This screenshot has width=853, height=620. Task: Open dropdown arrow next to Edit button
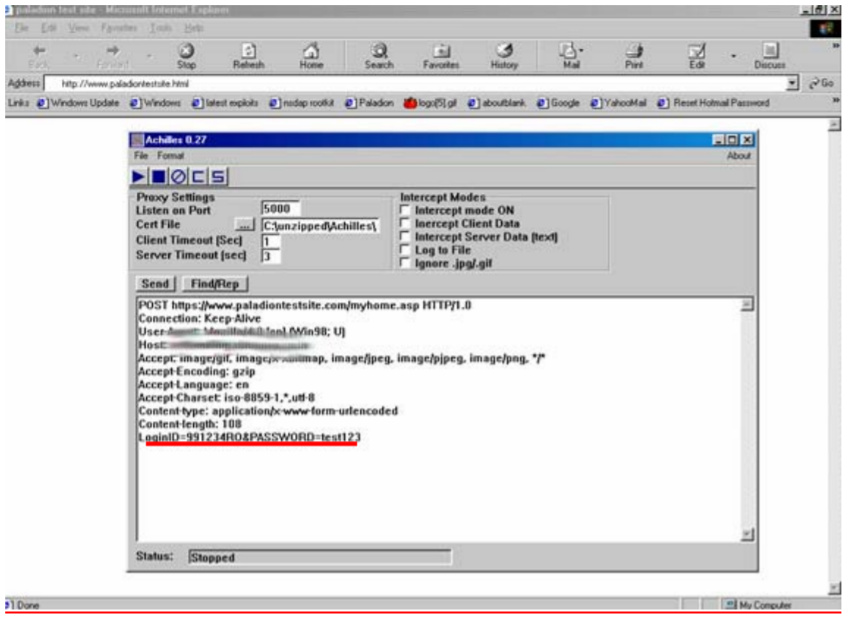[x=733, y=56]
